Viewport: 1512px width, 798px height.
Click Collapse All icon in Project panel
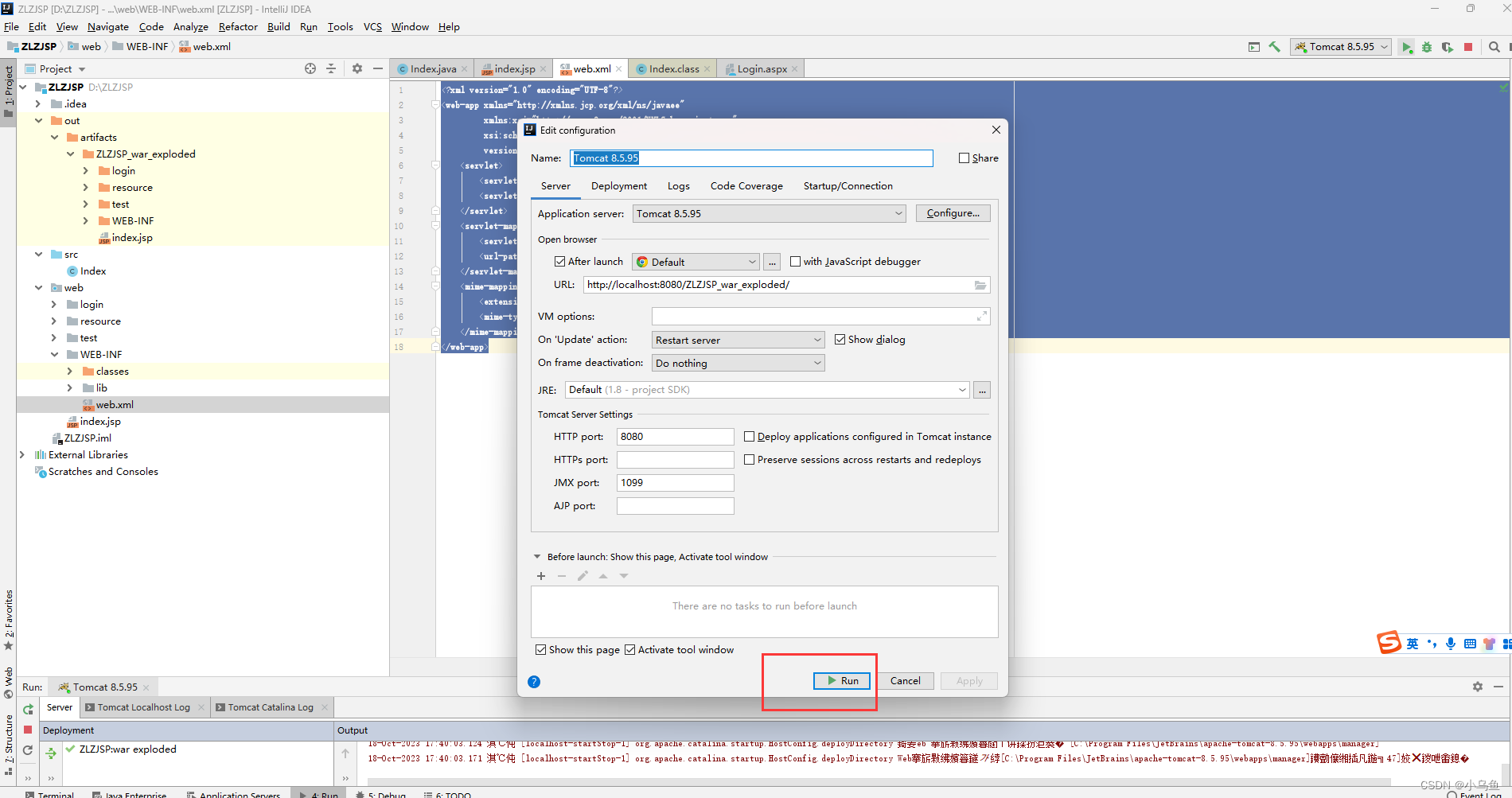331,68
